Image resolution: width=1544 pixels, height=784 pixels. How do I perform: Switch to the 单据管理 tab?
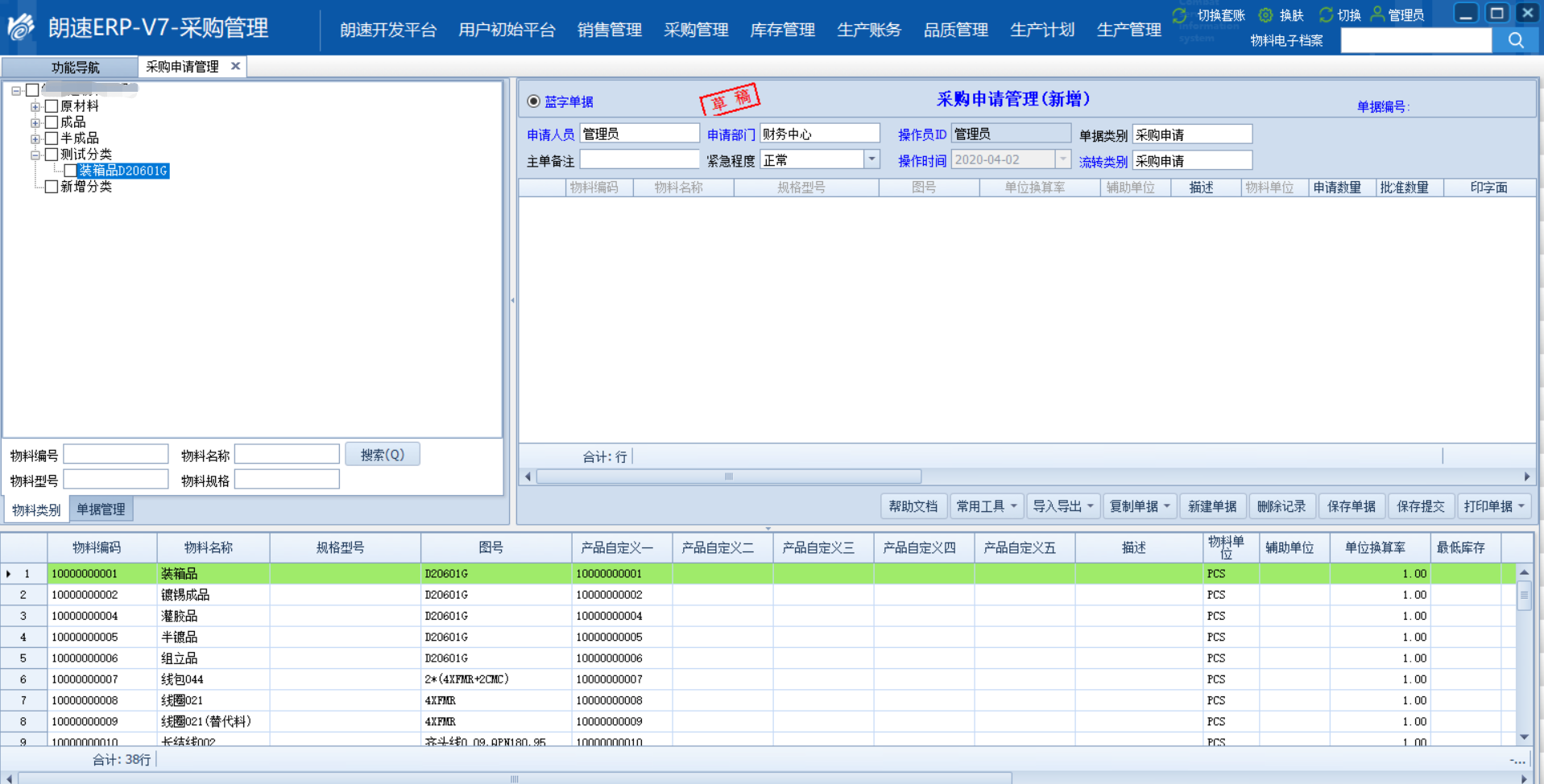click(x=101, y=509)
